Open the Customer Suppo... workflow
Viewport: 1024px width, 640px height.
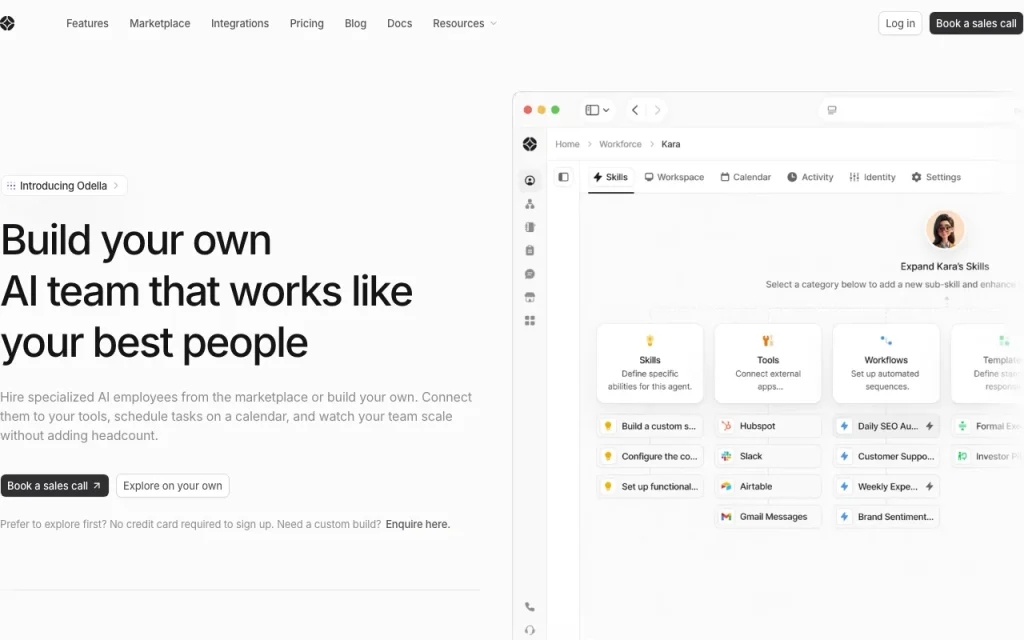tap(886, 456)
